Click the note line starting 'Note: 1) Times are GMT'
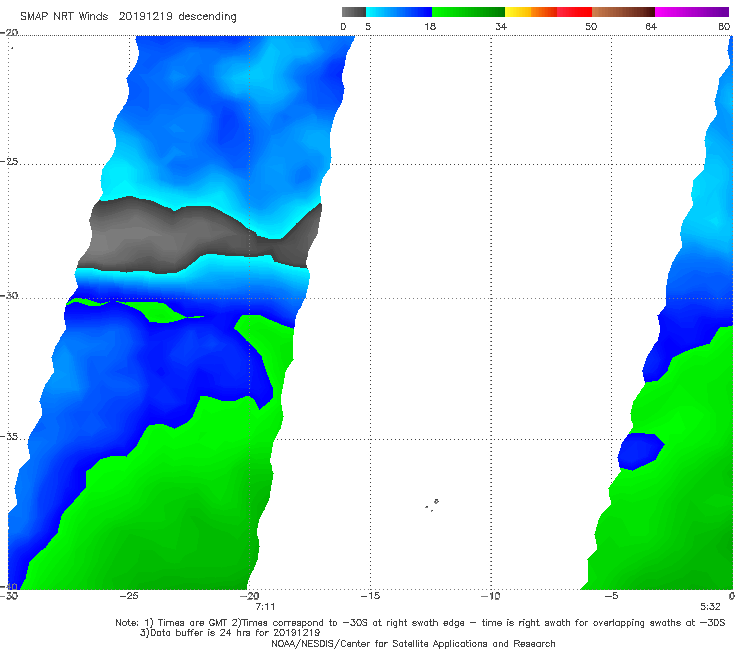The height and width of the screenshot is (650, 740). click(x=420, y=623)
